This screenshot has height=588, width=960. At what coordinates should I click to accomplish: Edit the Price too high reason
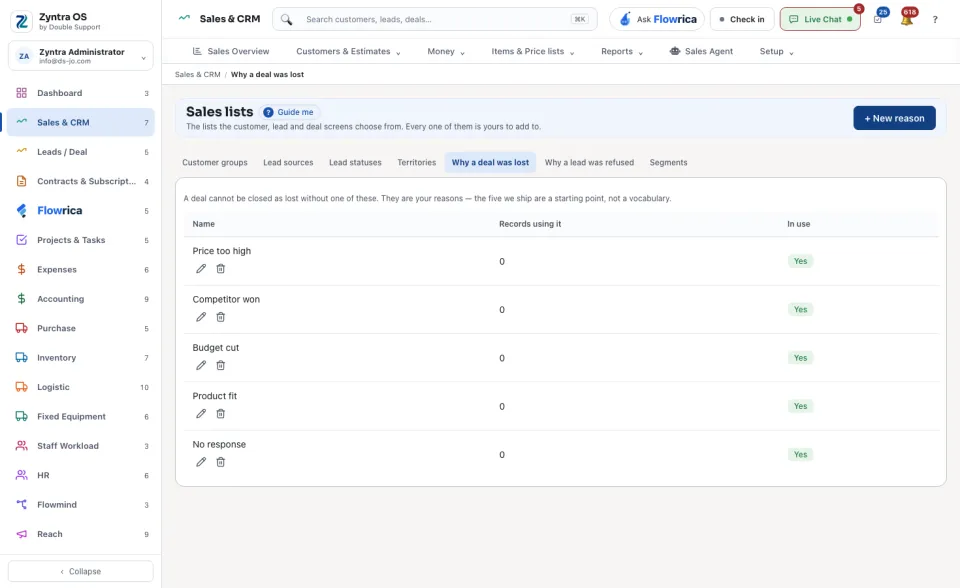coord(201,269)
